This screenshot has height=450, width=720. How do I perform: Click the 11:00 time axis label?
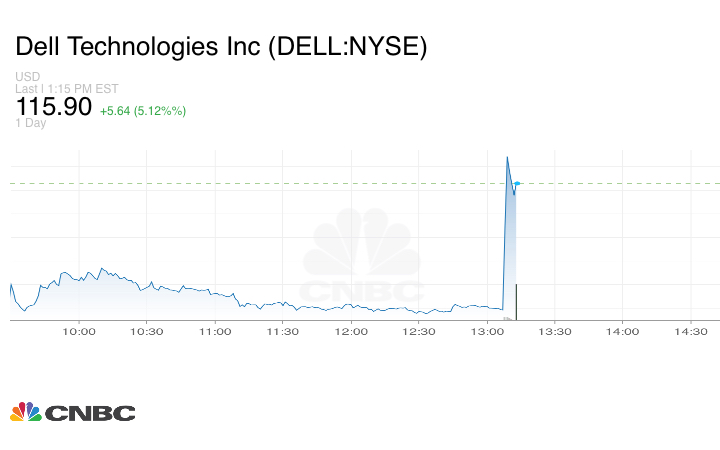click(215, 331)
